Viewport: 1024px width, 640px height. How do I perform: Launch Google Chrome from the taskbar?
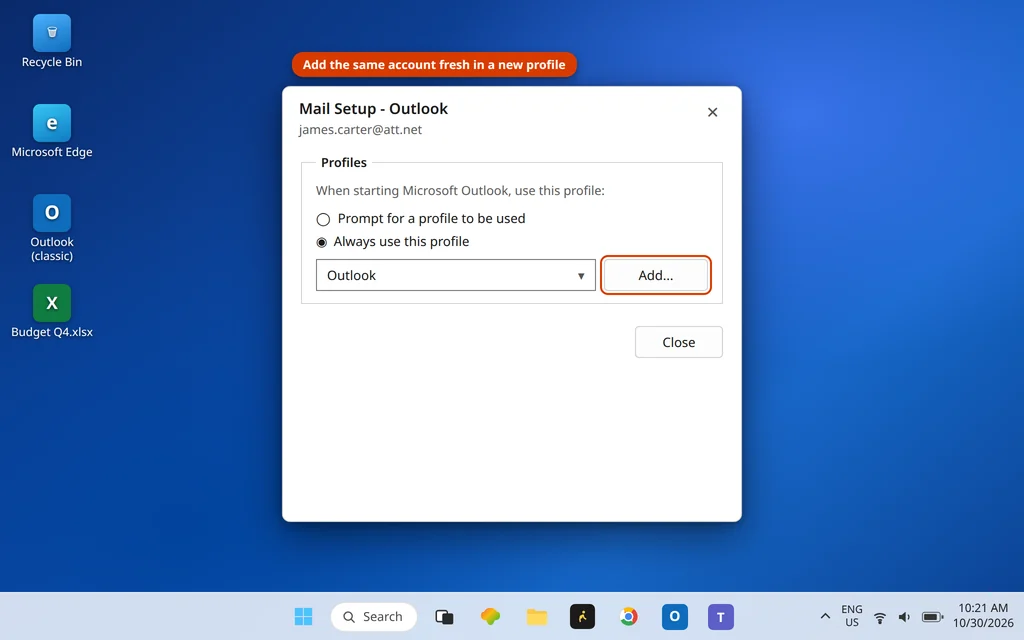click(628, 616)
